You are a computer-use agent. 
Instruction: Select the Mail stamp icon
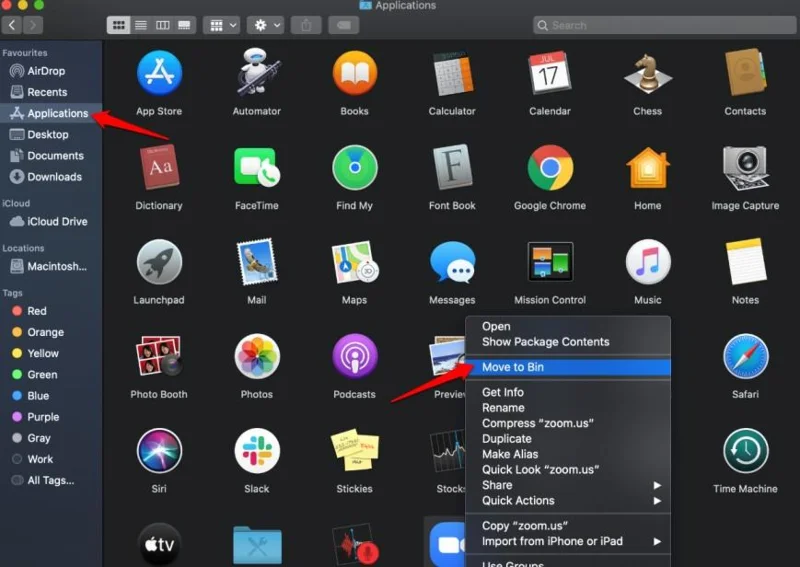[x=257, y=261]
